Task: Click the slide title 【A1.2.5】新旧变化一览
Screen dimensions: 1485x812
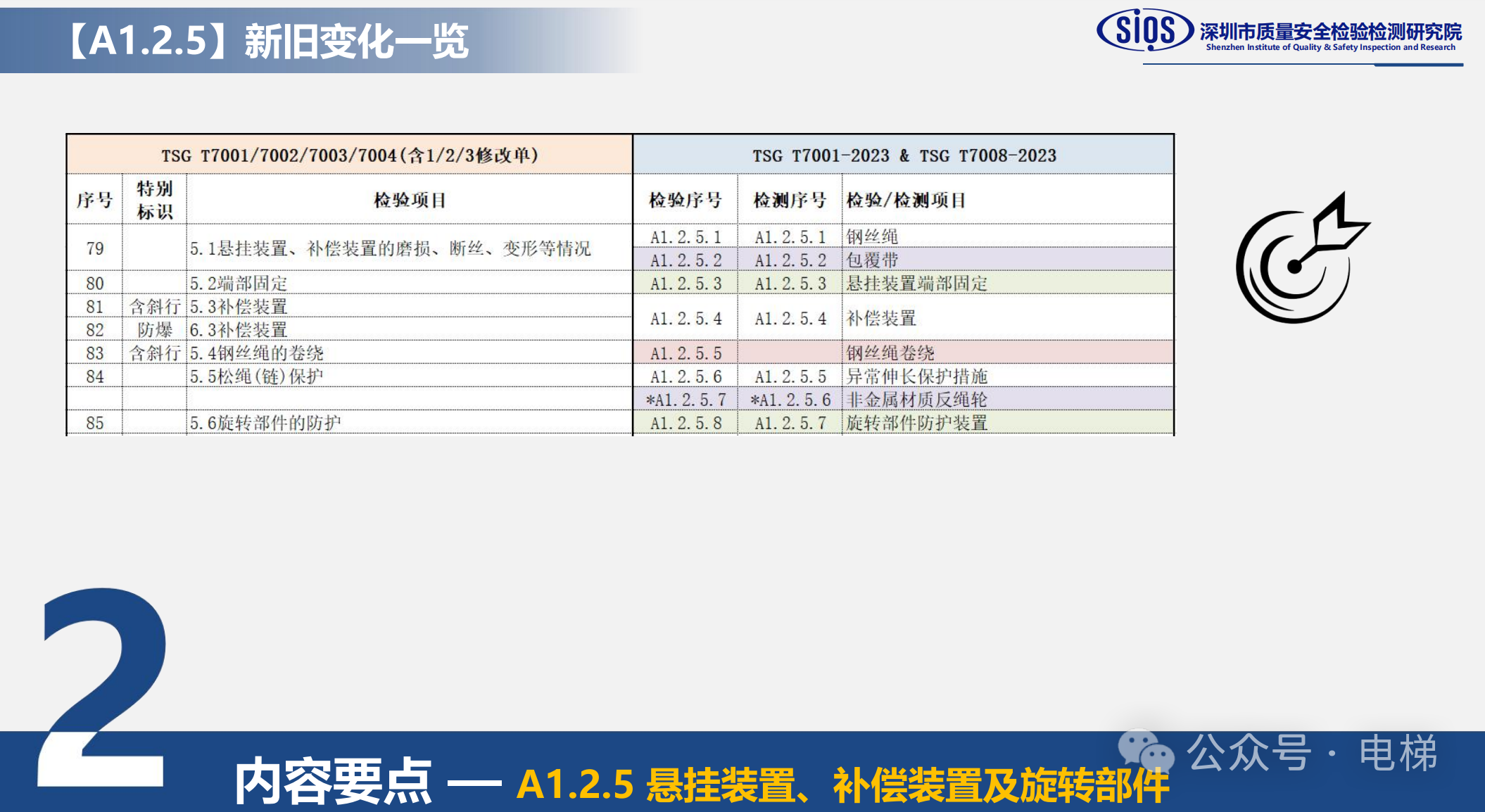Action: click(269, 40)
